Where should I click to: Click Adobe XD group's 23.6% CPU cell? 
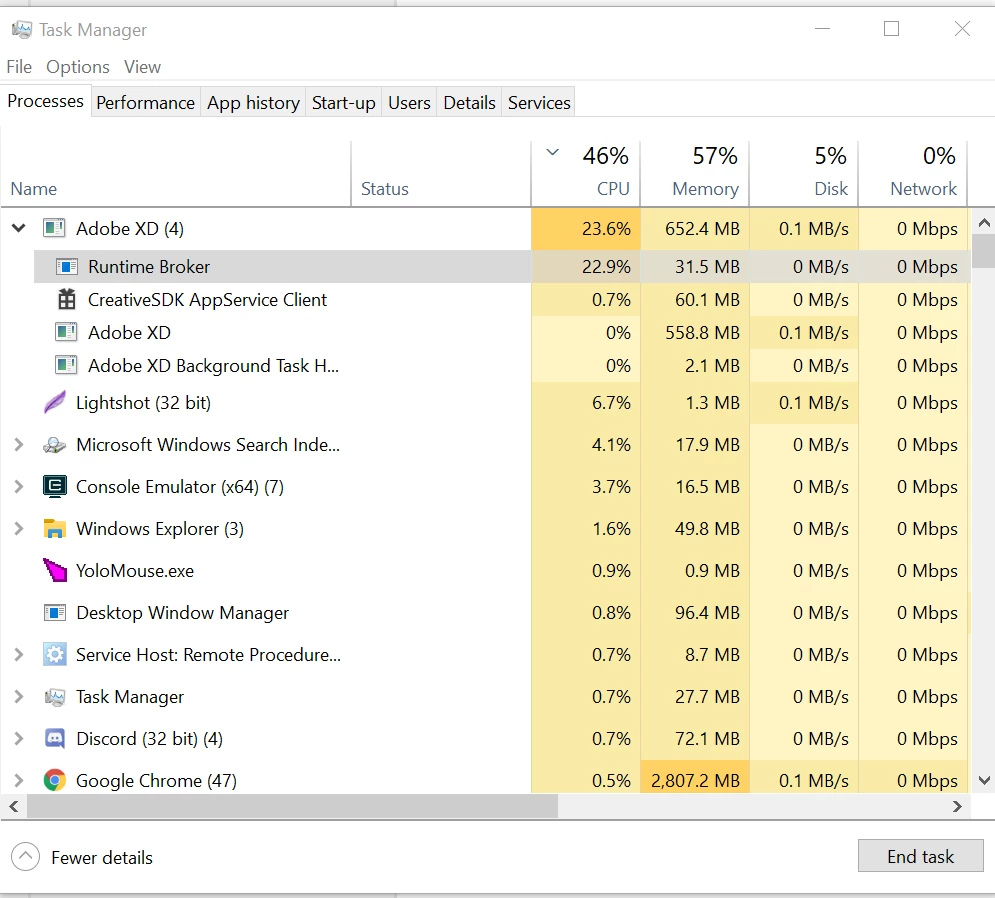click(585, 228)
